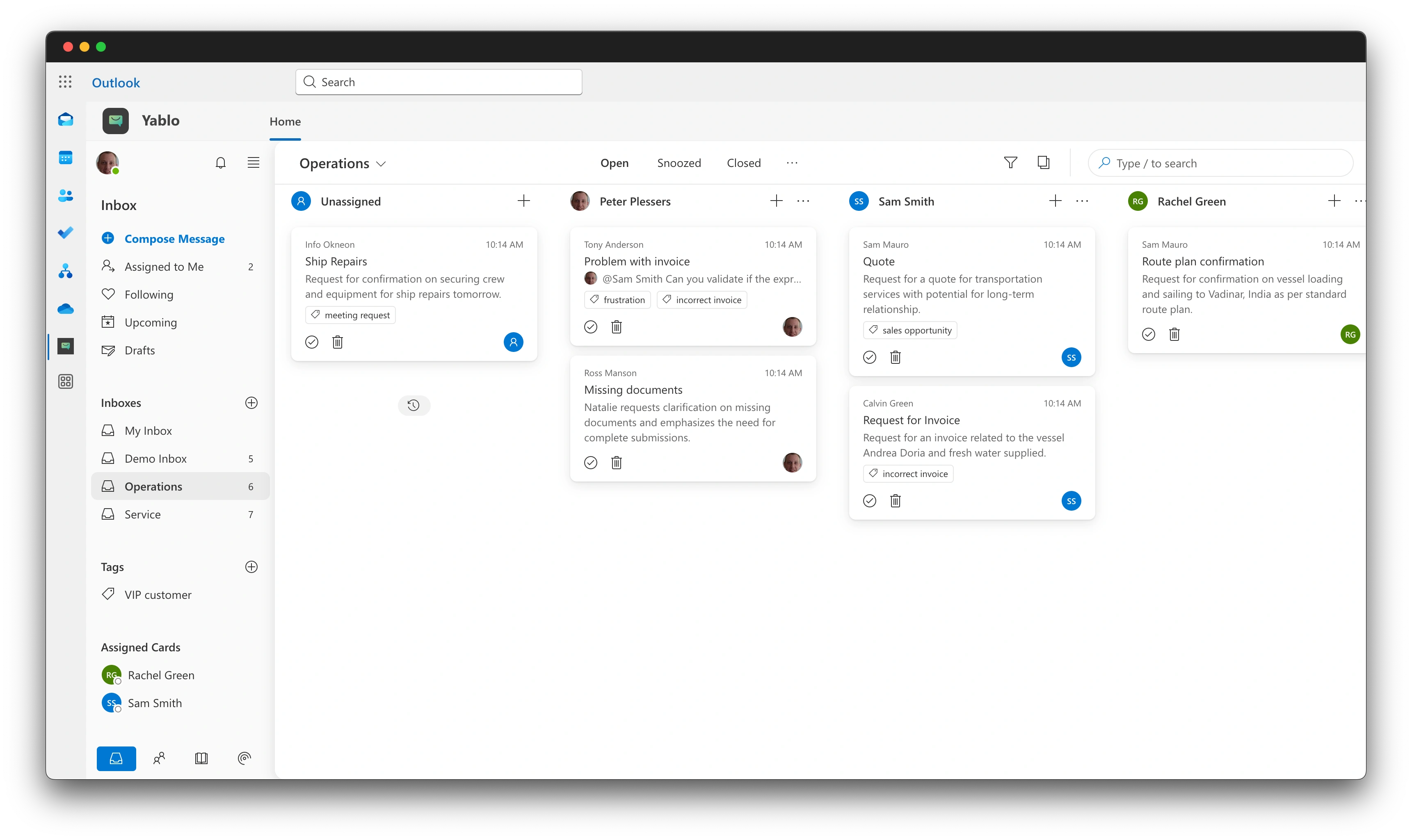Open the OneDrive cloud icon in app rail
This screenshot has height=840, width=1412.
(x=66, y=309)
